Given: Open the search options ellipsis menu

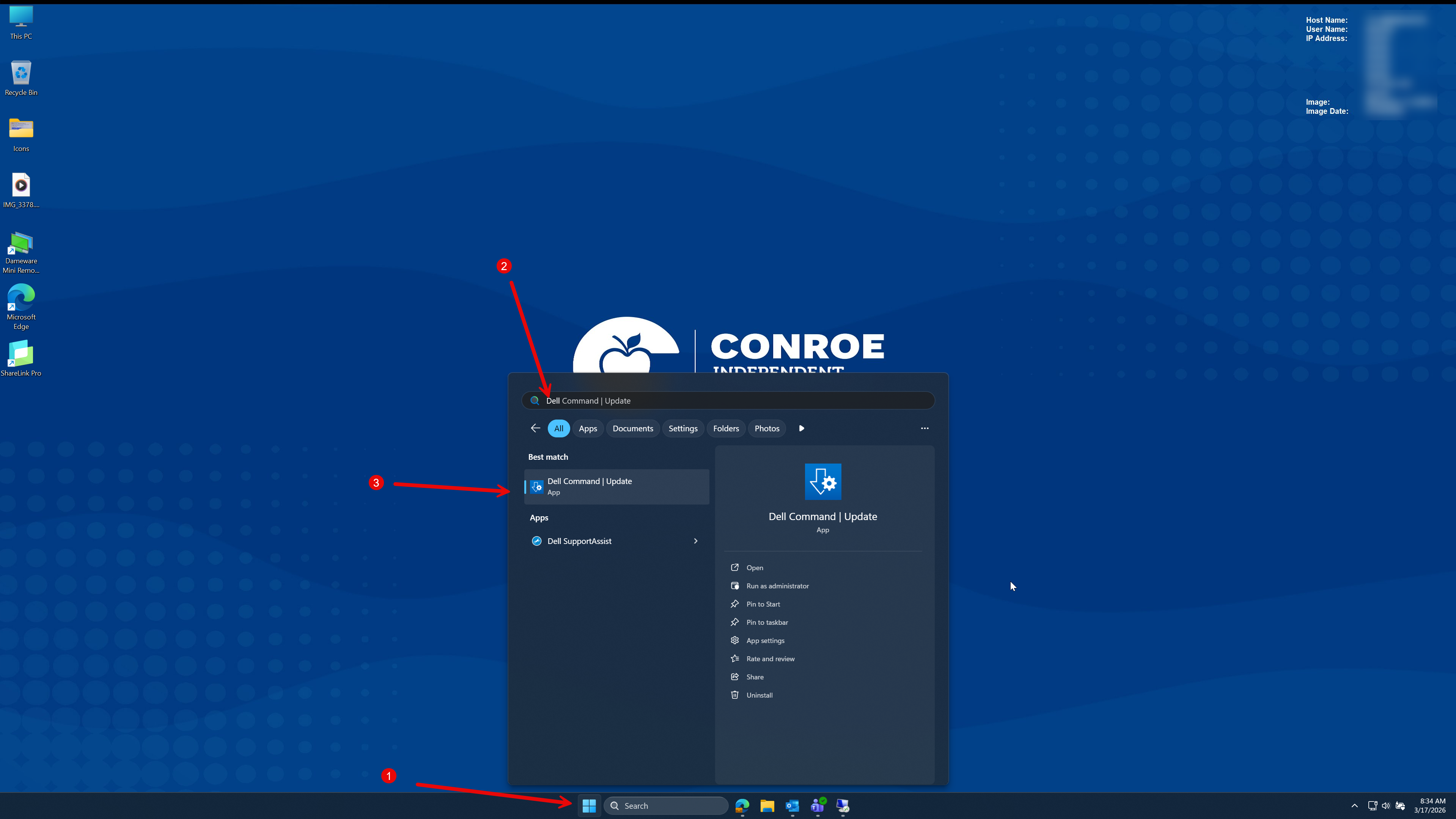Looking at the screenshot, I should point(925,428).
